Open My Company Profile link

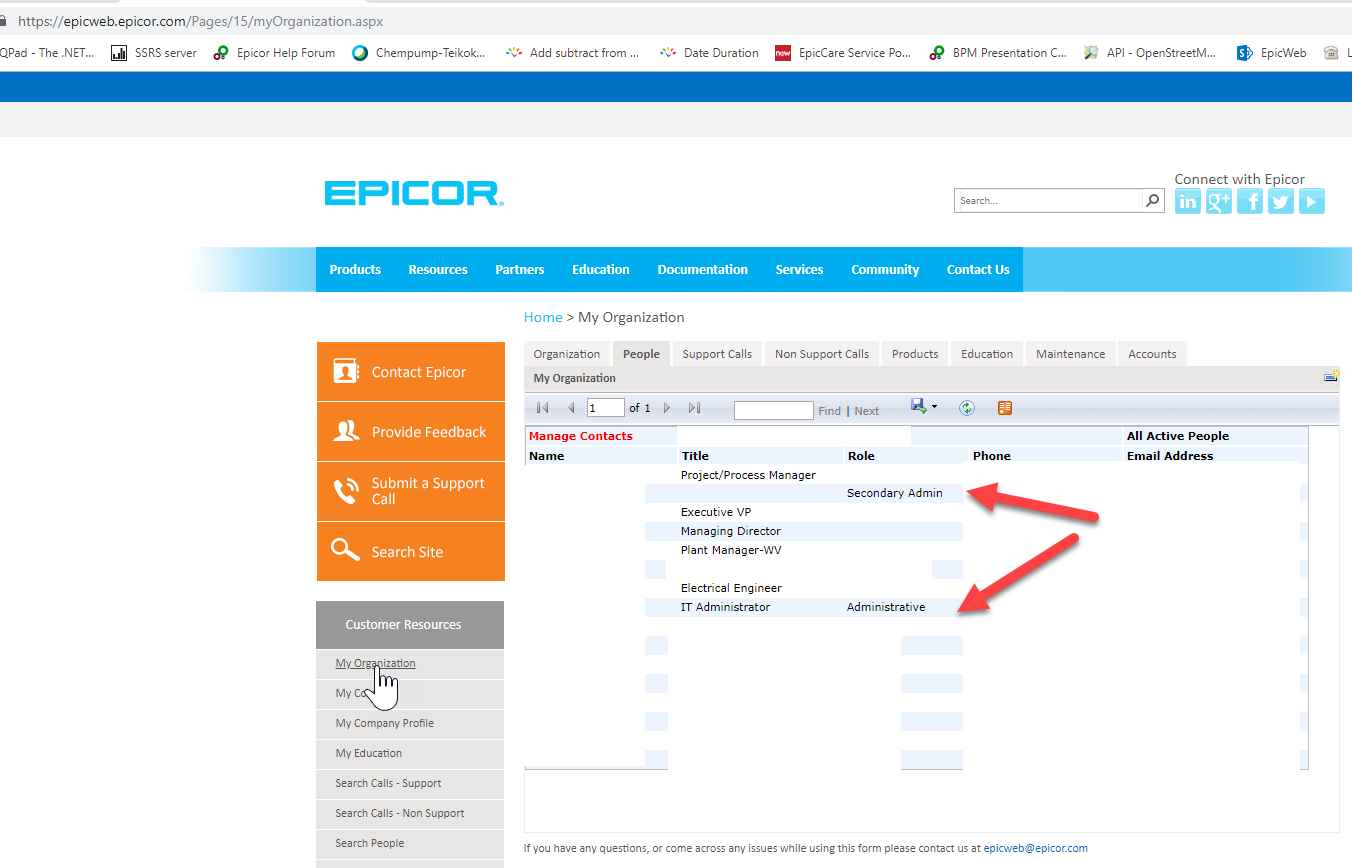pyautogui.click(x=385, y=723)
